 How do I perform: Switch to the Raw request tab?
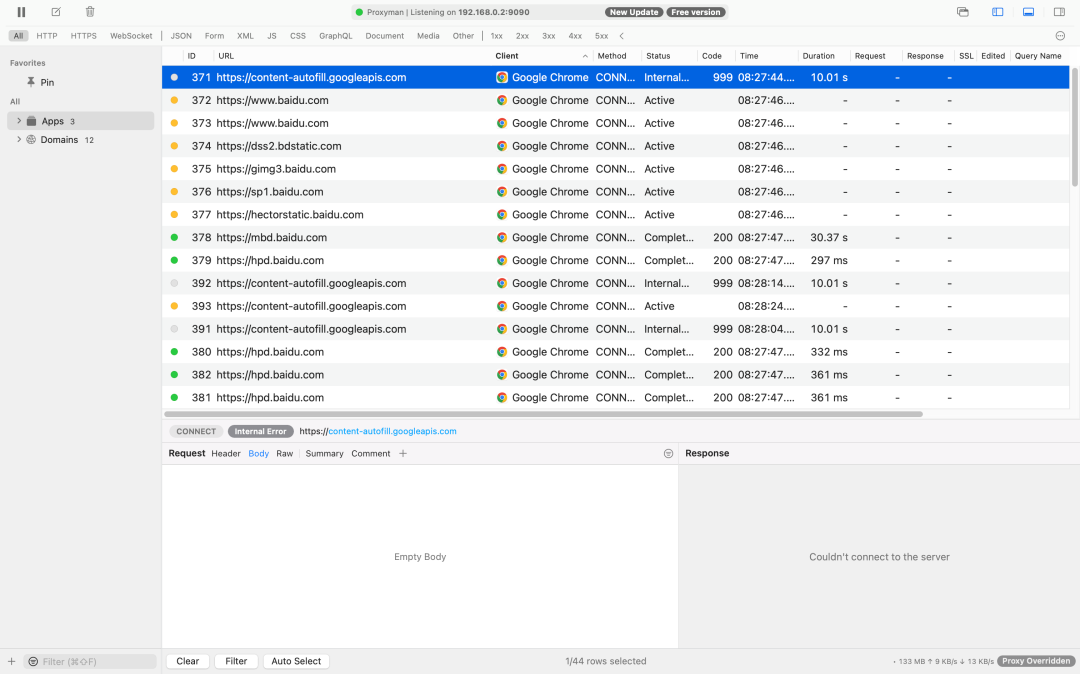284,453
